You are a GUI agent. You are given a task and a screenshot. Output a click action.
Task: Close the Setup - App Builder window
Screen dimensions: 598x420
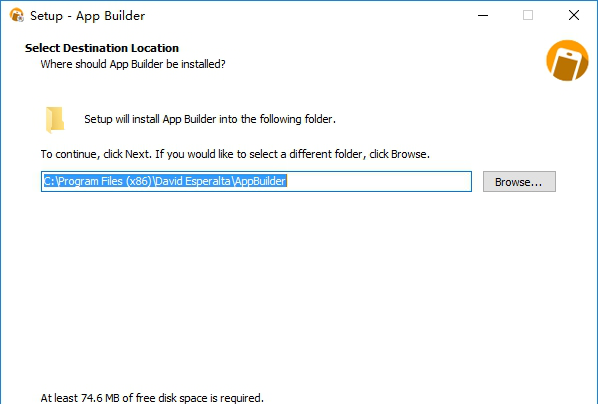click(x=574, y=16)
